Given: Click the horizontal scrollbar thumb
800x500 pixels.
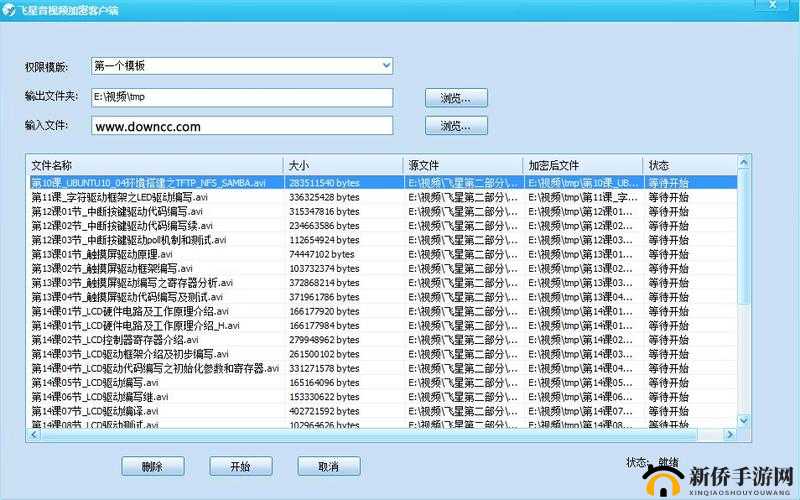Looking at the screenshot, I should 369,435.
